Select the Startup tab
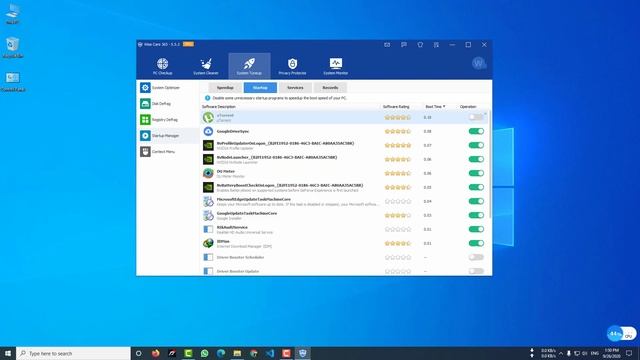640x360 pixels. pyautogui.click(x=260, y=88)
